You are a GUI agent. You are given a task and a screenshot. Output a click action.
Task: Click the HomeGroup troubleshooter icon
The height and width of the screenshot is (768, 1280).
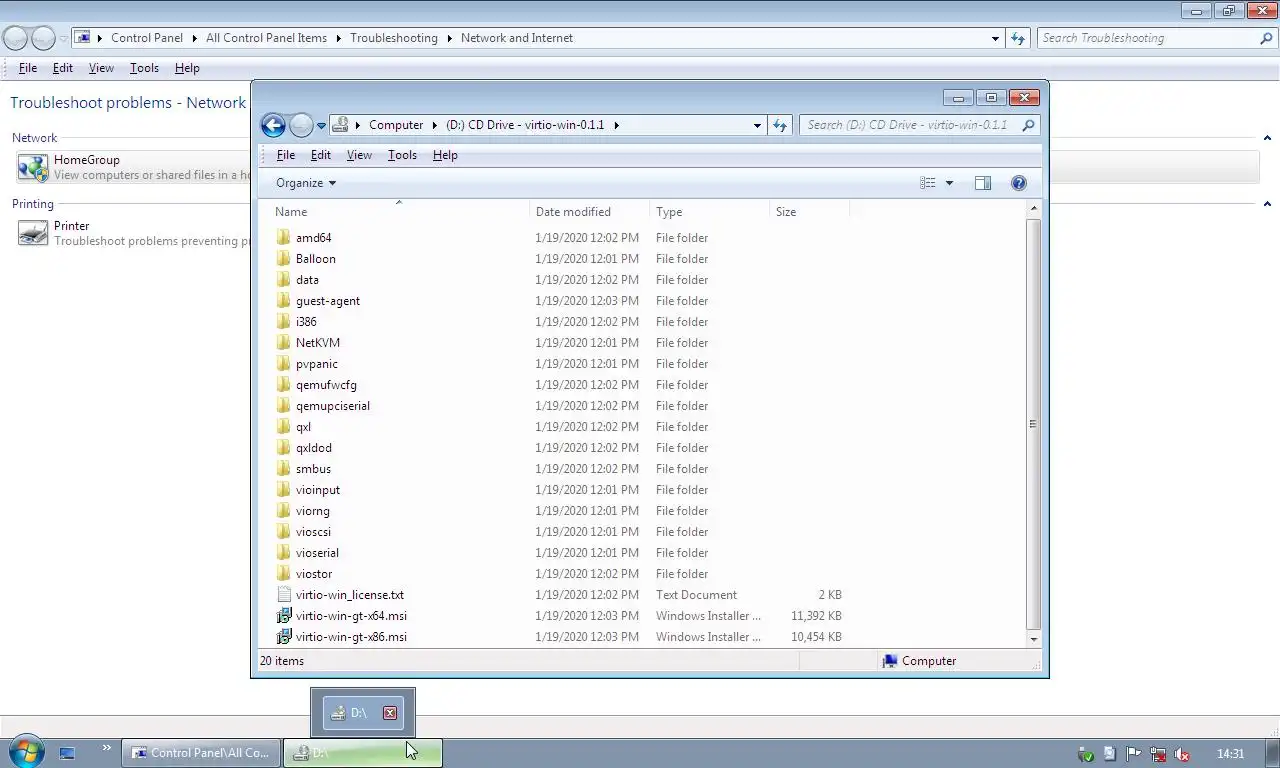[33, 167]
